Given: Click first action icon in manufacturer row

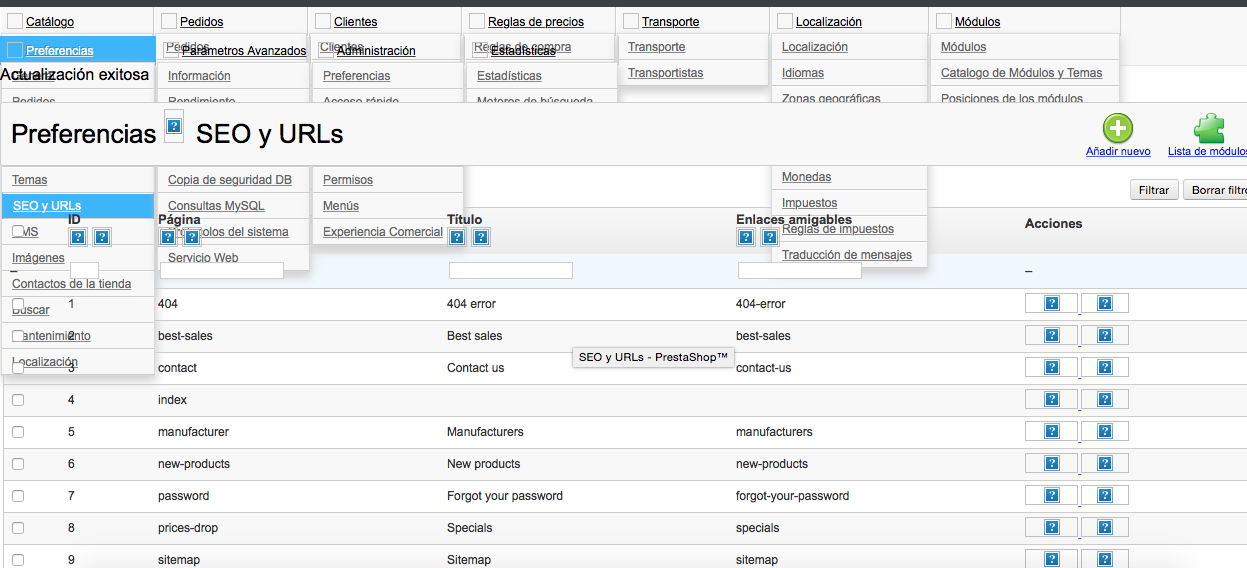Looking at the screenshot, I should click(x=1051, y=432).
